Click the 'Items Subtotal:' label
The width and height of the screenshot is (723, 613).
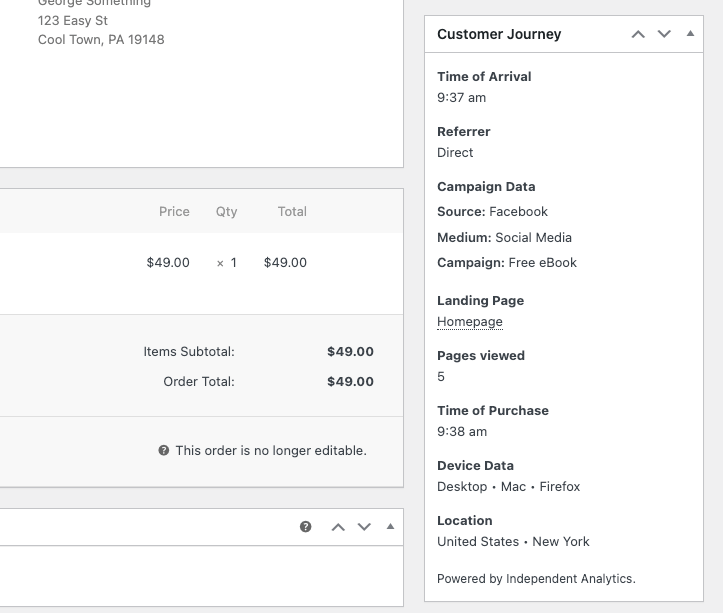point(189,352)
